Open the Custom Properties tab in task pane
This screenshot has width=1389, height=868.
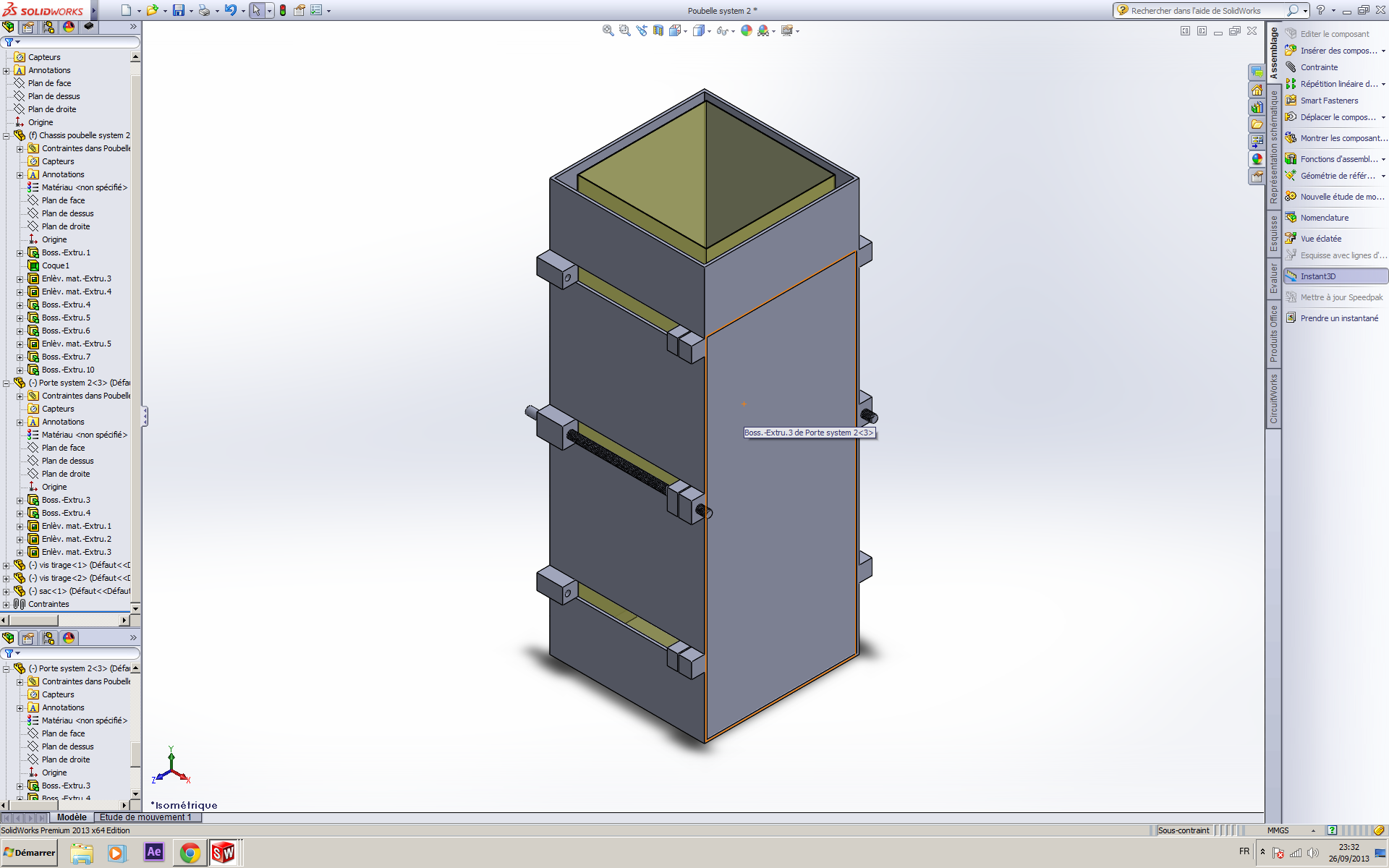[1257, 176]
